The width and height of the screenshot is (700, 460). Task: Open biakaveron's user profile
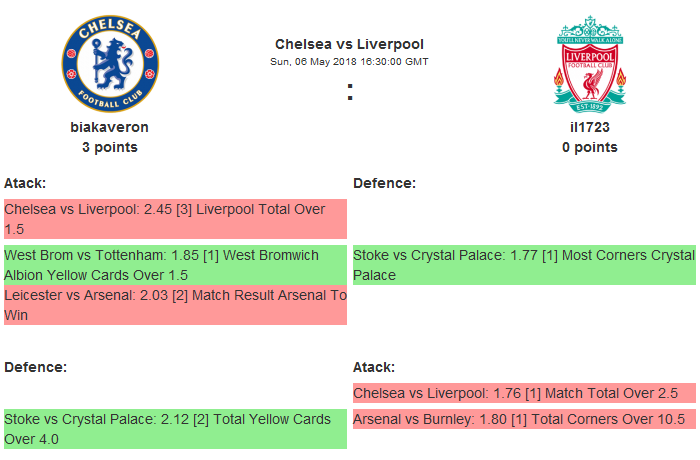coord(110,127)
